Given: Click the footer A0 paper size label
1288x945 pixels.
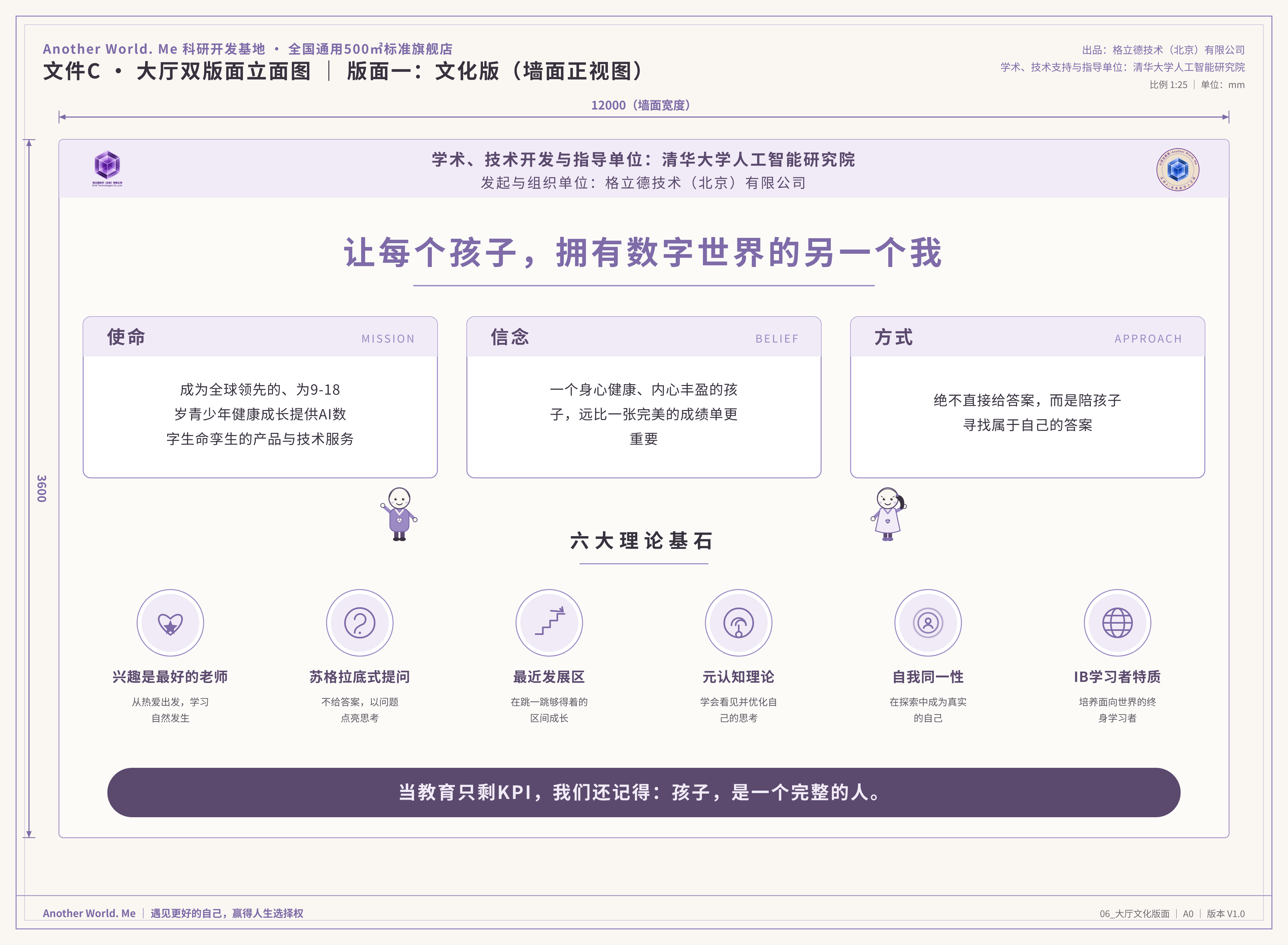Looking at the screenshot, I should pos(1188,914).
